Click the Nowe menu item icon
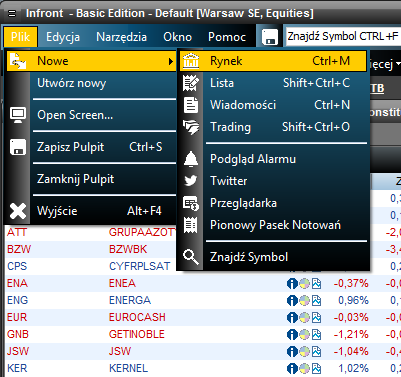The image size is (401, 377). [18, 61]
